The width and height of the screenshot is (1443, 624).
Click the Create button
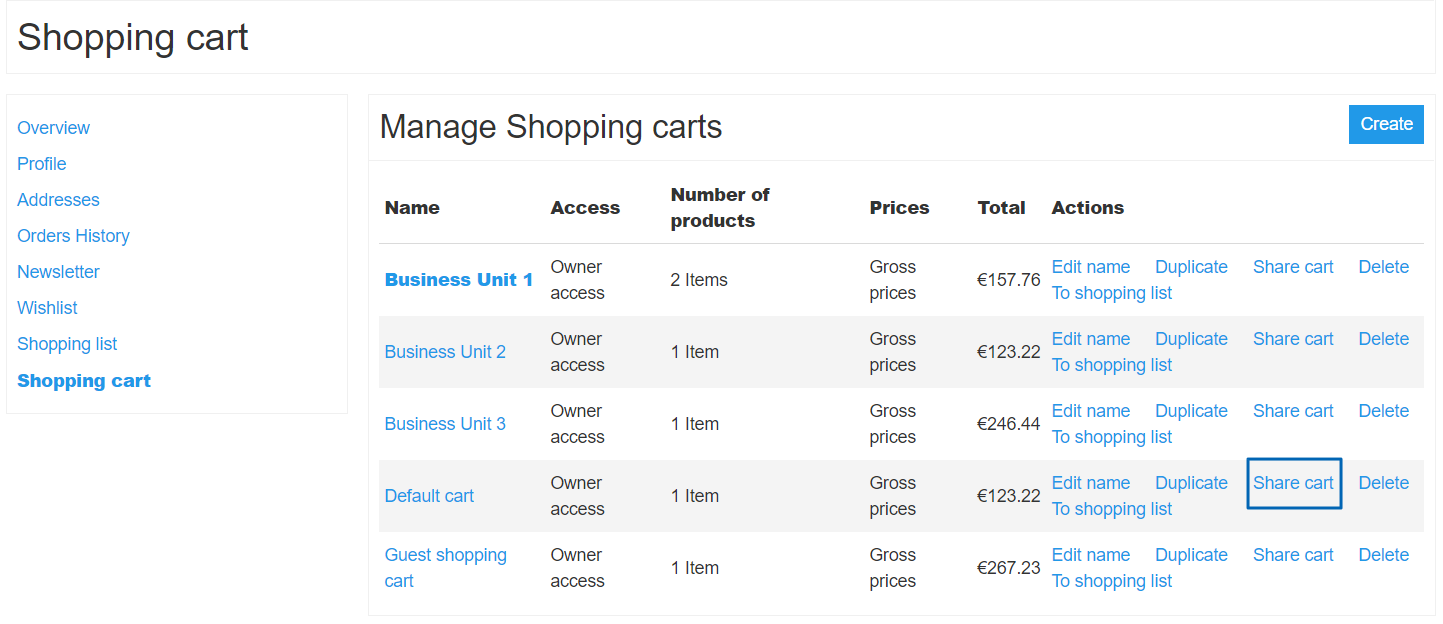[1386, 124]
